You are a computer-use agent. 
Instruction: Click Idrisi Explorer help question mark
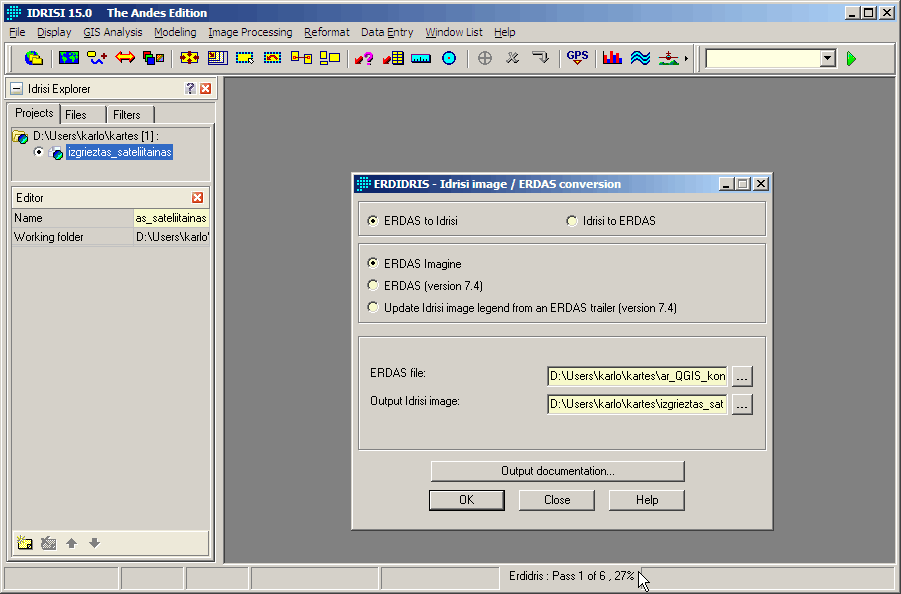190,88
